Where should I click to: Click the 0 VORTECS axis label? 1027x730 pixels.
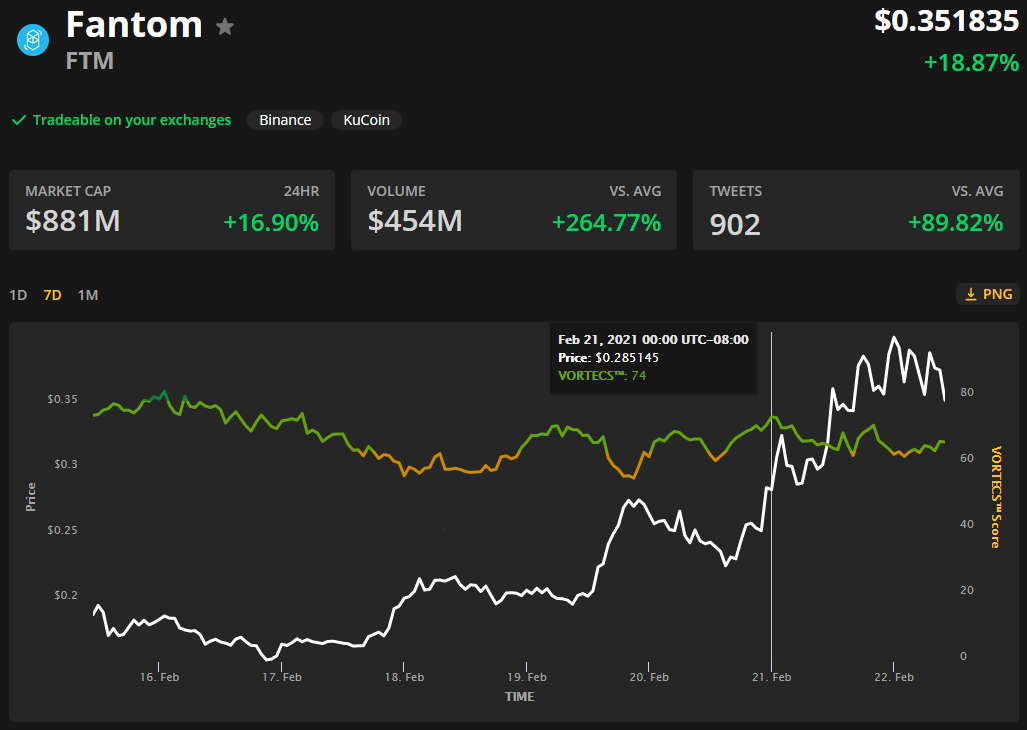[963, 656]
